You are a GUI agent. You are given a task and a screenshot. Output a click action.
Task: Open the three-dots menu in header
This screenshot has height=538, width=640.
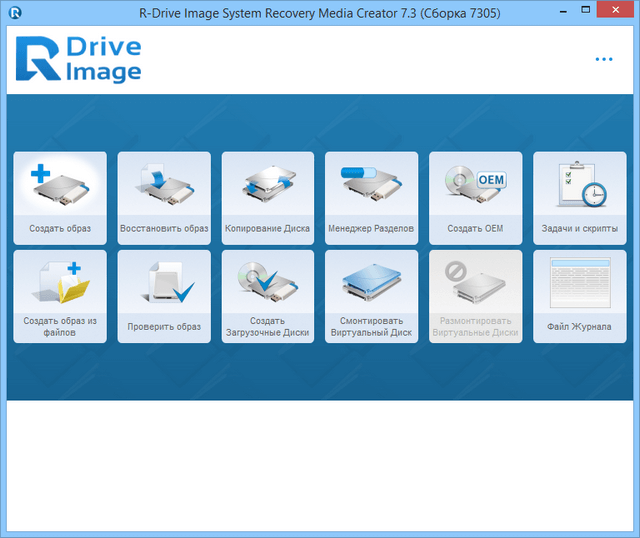(604, 59)
